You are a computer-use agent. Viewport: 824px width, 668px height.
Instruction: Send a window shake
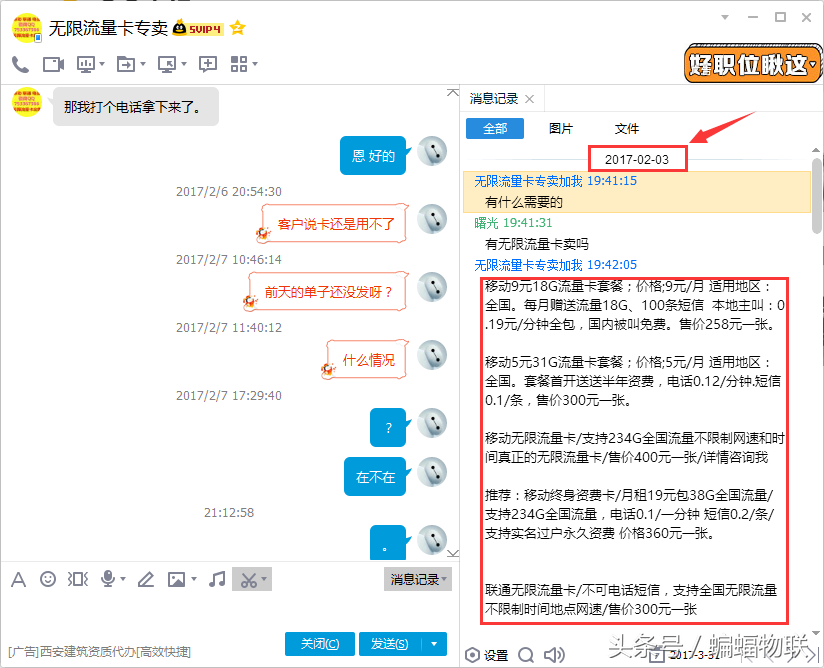pos(78,578)
